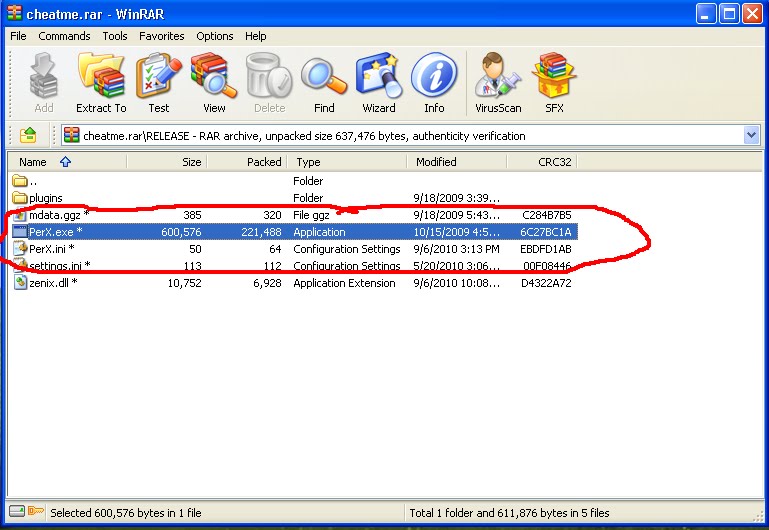Click the key icon in status bar
Image resolution: width=769 pixels, height=530 pixels.
pos(35,511)
